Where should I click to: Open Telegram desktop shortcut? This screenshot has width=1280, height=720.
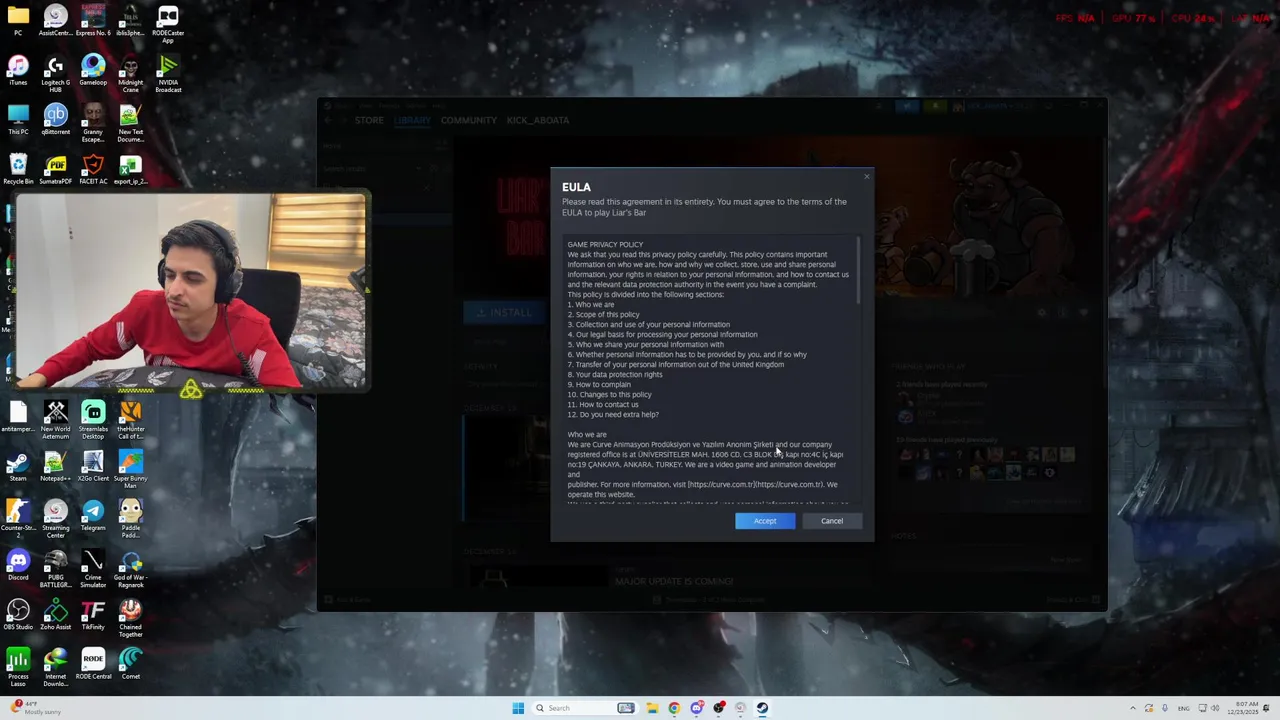(93, 516)
